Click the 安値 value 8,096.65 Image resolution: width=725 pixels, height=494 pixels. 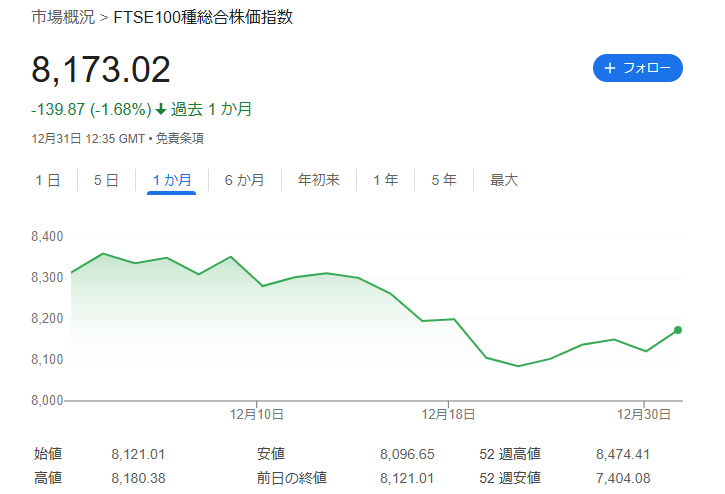pyautogui.click(x=407, y=454)
